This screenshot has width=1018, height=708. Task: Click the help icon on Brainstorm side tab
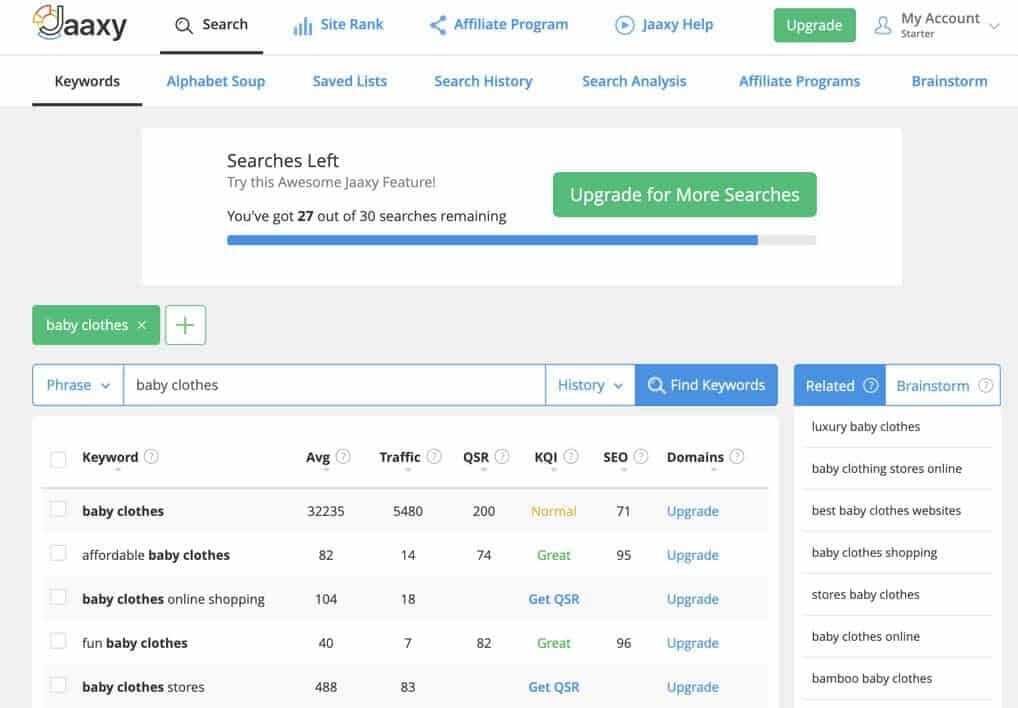click(x=986, y=385)
